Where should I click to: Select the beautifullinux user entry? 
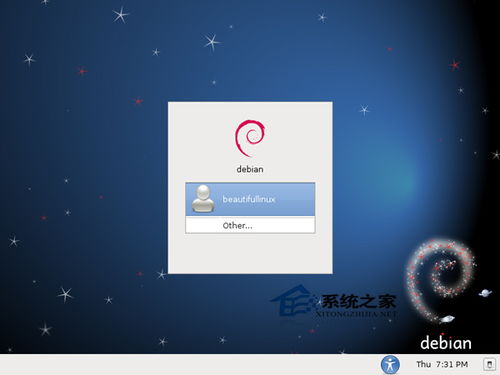pyautogui.click(x=250, y=199)
